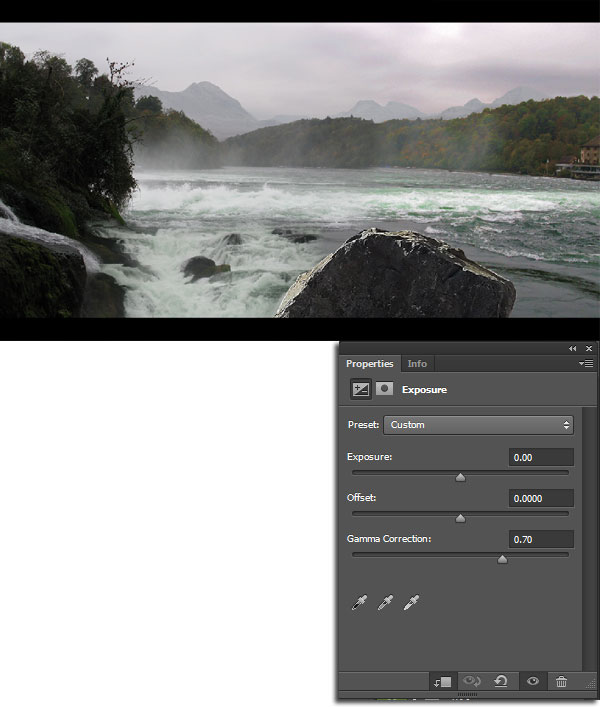Open the Properties panel flyout menu
600x707 pixels.
(586, 364)
